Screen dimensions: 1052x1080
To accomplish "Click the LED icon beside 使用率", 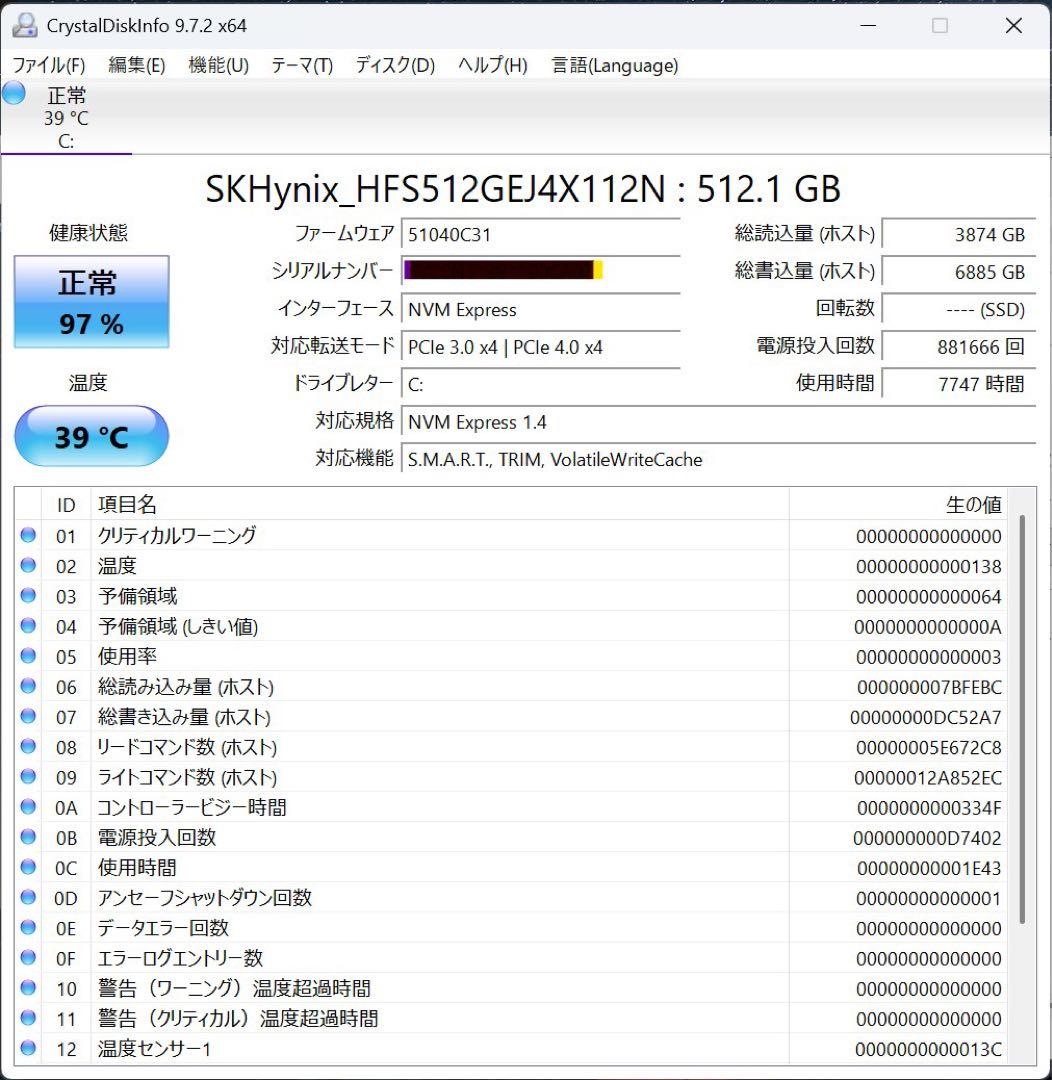I will [27, 656].
